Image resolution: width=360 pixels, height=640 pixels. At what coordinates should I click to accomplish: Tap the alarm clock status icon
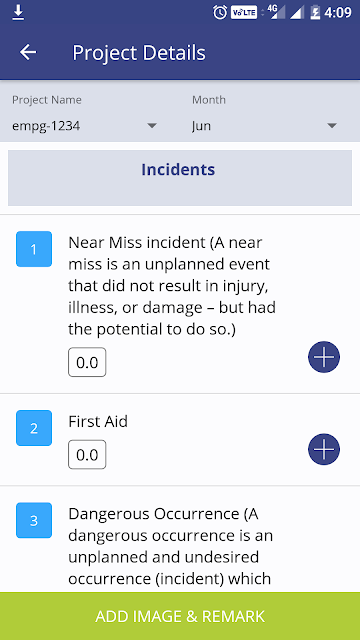tap(220, 13)
